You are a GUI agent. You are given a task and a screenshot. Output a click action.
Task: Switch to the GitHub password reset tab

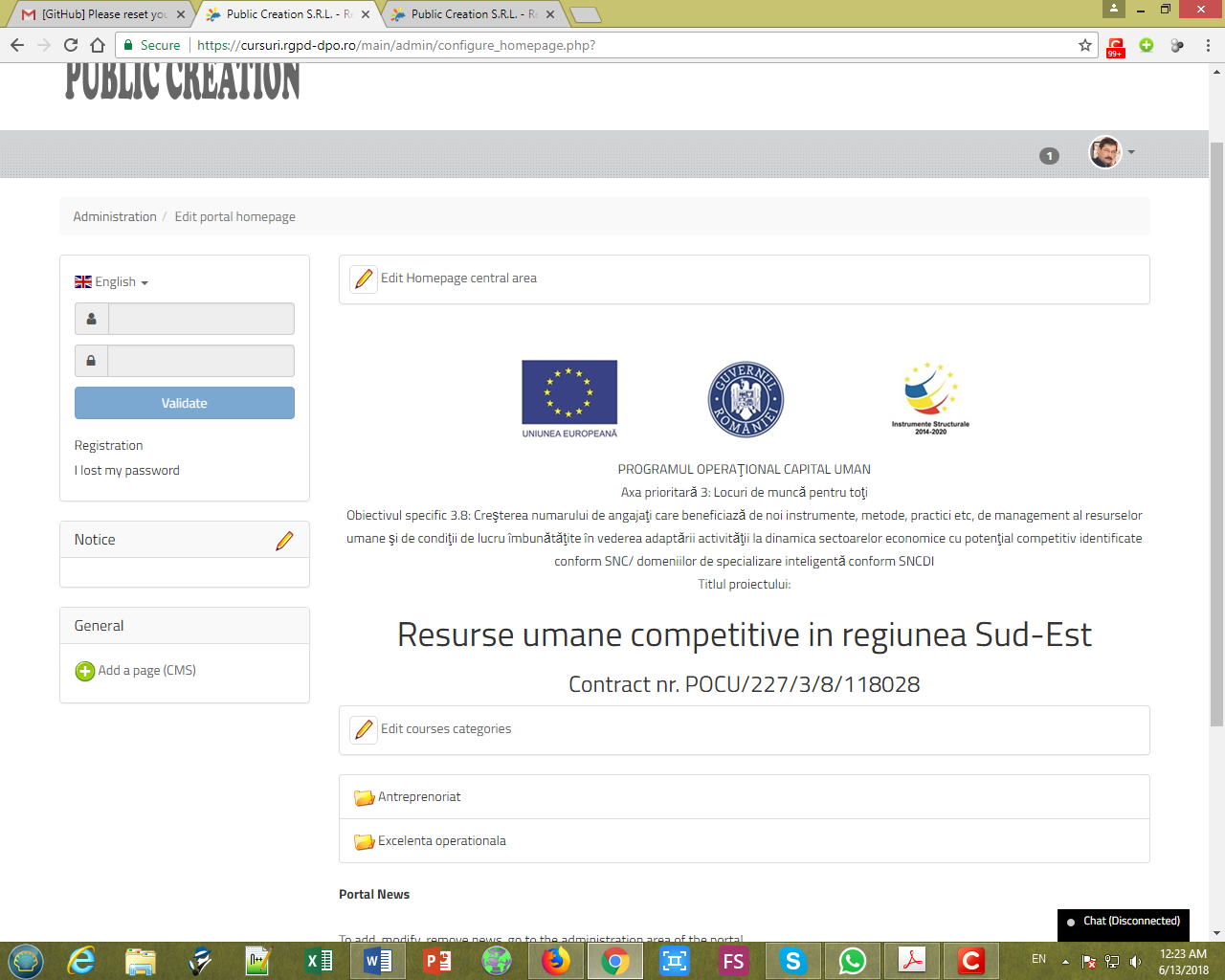(x=96, y=14)
